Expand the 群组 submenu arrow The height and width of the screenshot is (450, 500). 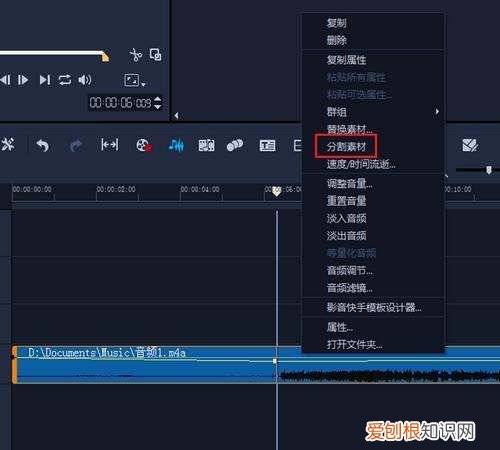click(437, 112)
